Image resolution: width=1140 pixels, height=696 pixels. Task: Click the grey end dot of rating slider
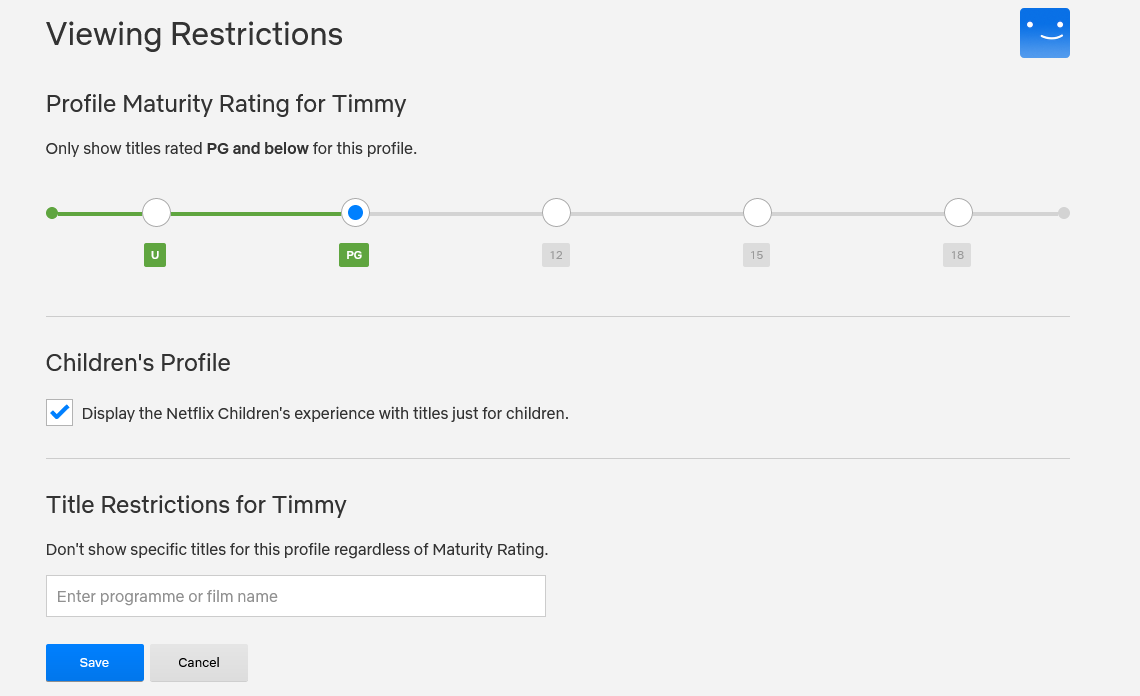1064,212
